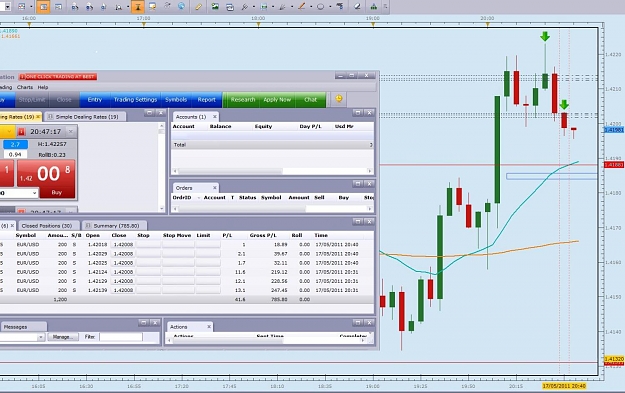Open OrdrID column sort dropdown arrow
The width and height of the screenshot is (625, 393).
[x=199, y=198]
